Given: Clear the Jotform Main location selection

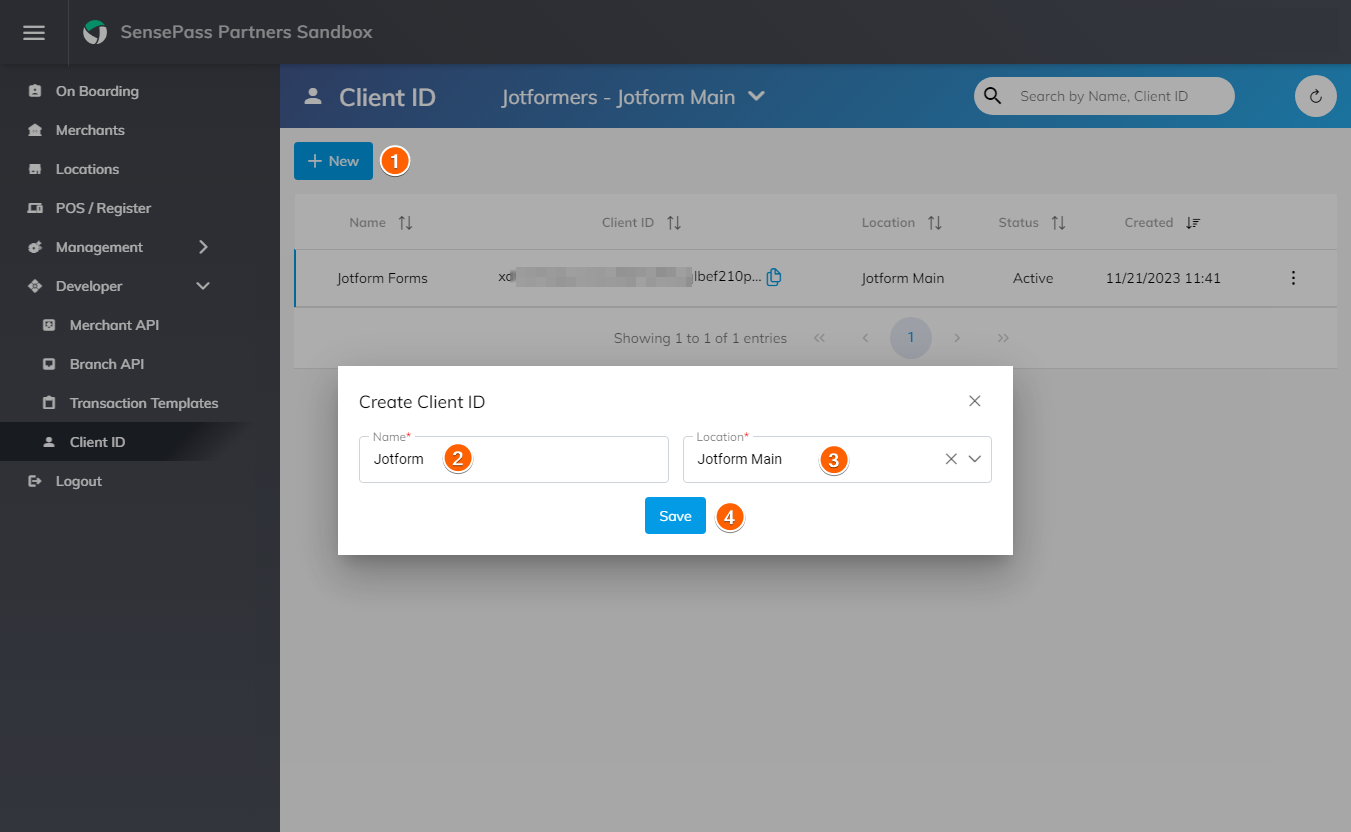Looking at the screenshot, I should (951, 459).
